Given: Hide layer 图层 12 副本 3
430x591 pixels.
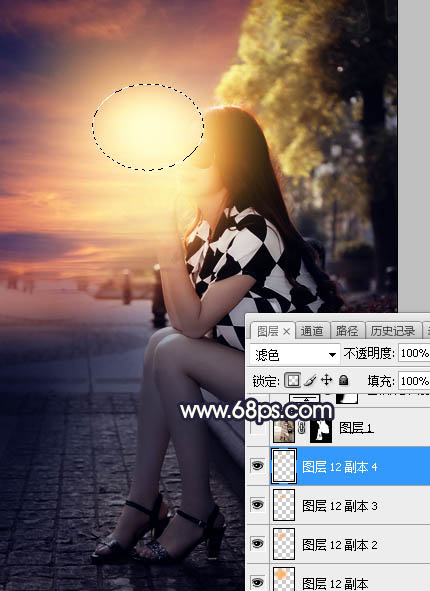Looking at the screenshot, I should [258, 505].
